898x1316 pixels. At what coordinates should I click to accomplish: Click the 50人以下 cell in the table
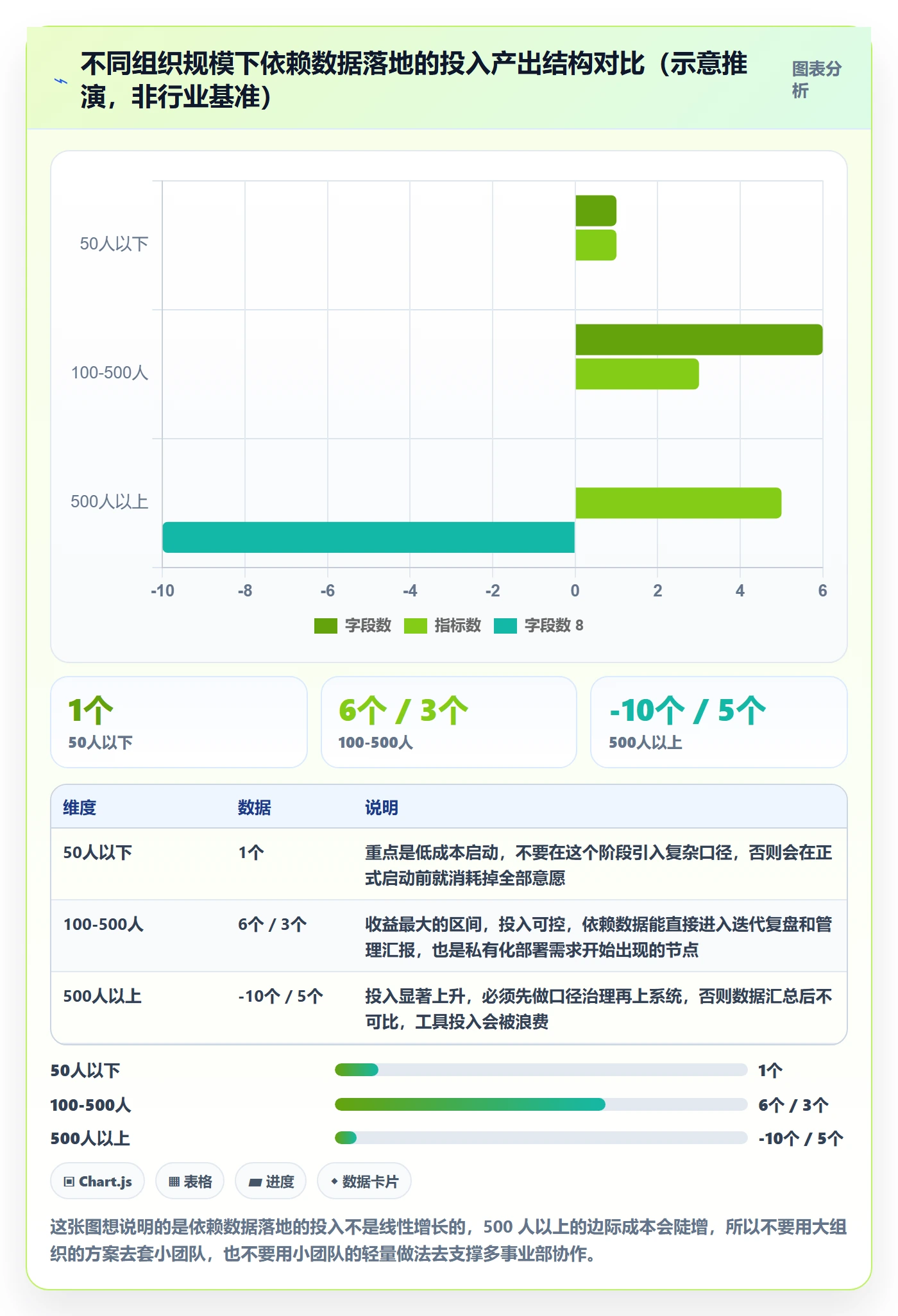coord(97,852)
